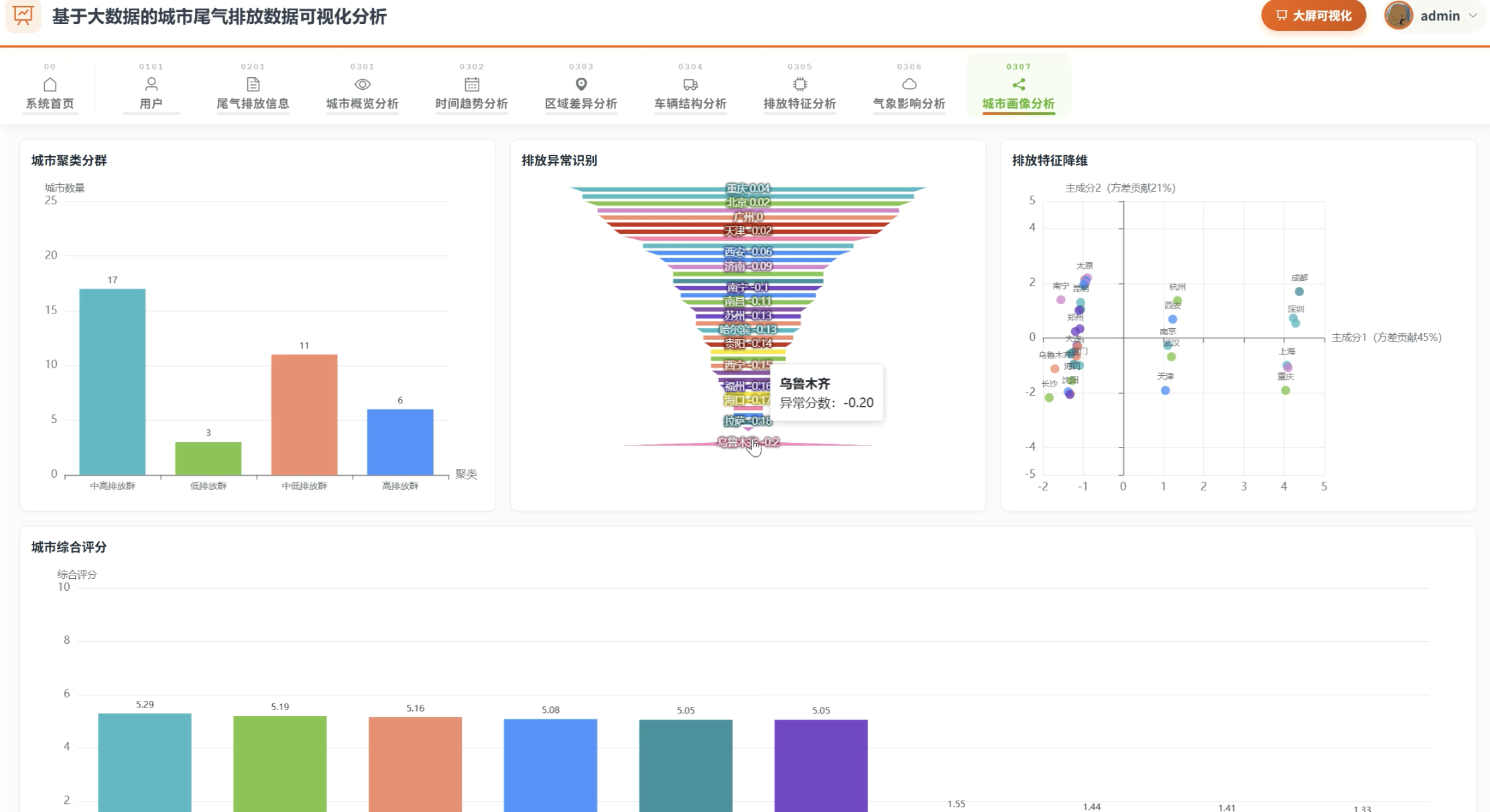Click the 主成分2 axis label
This screenshot has height=812, width=1490.
1120,188
